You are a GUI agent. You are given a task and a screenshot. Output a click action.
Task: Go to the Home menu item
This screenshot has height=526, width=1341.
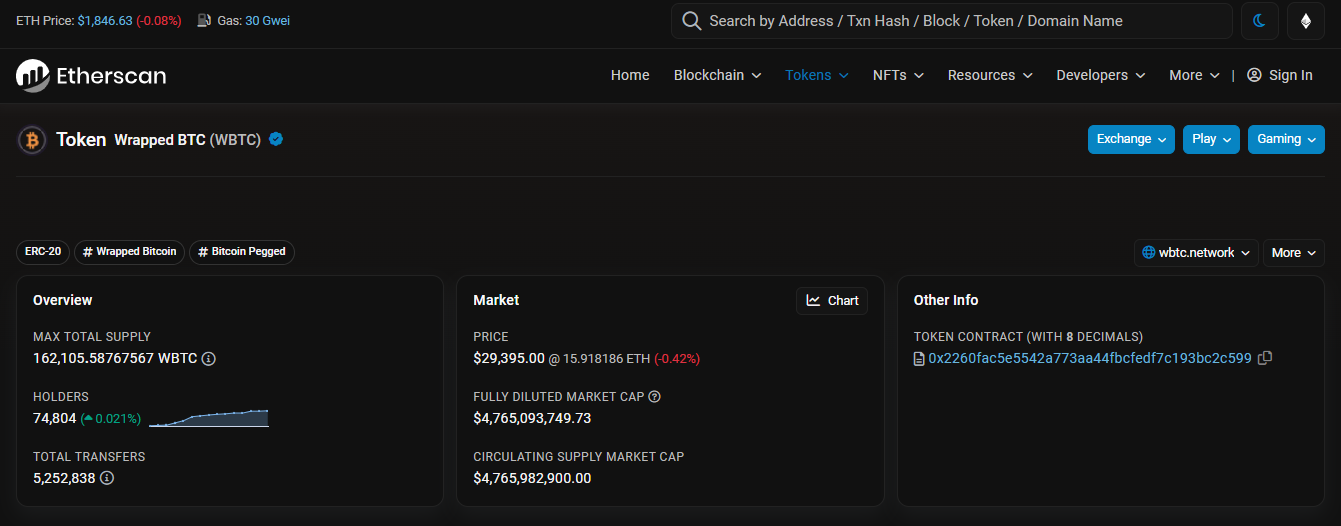pos(630,75)
